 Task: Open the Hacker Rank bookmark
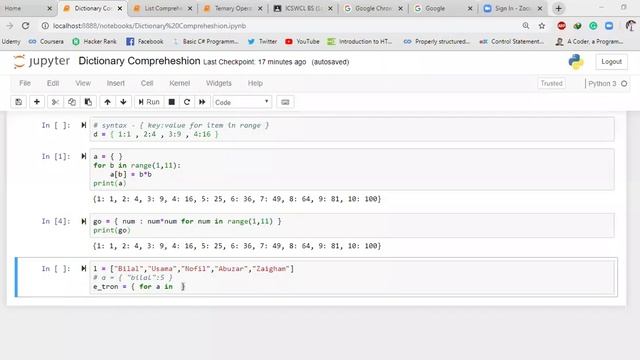[94, 41]
